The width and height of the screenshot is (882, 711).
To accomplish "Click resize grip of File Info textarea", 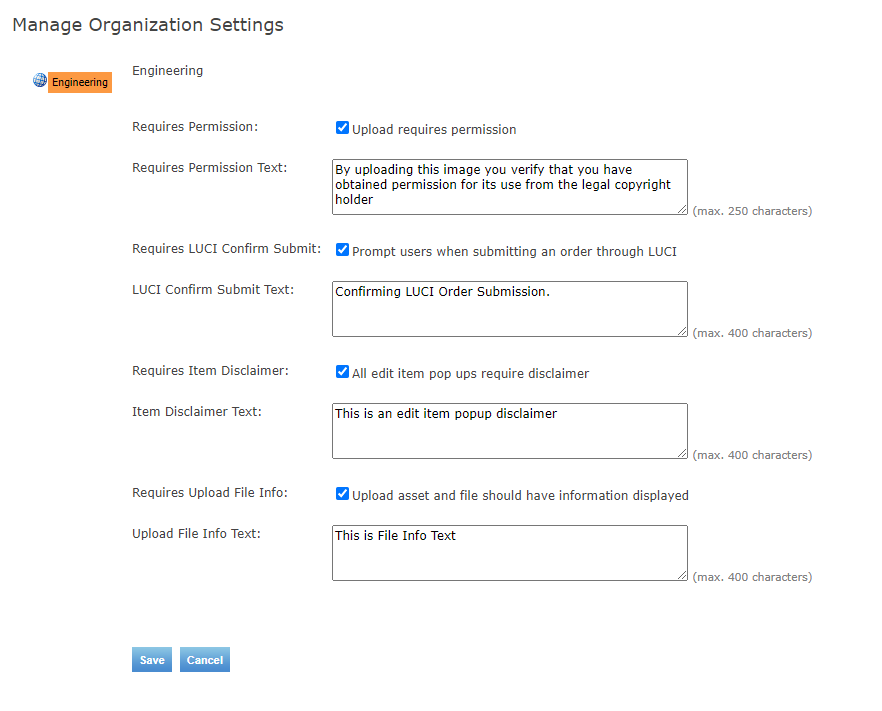I will pyautogui.click(x=682, y=575).
